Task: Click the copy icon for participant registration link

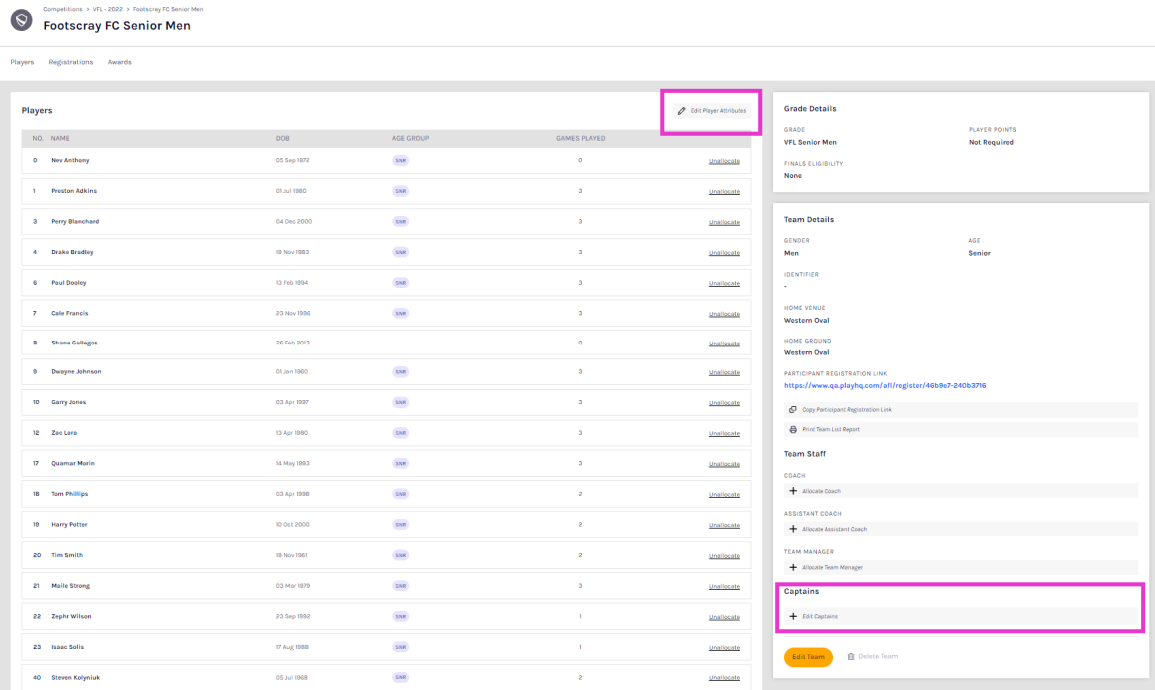Action: 793,409
